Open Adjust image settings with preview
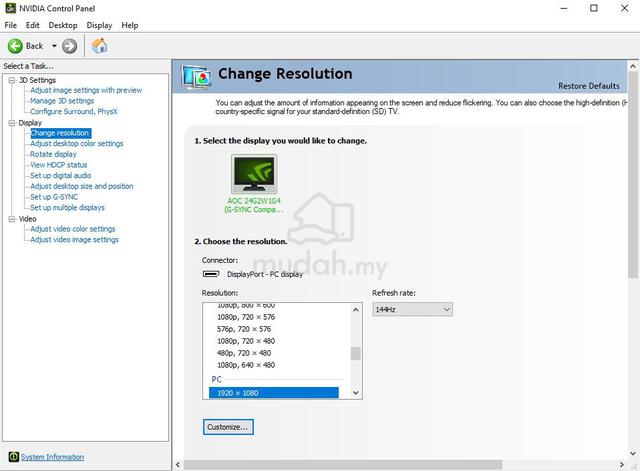640x471 pixels. coord(86,90)
